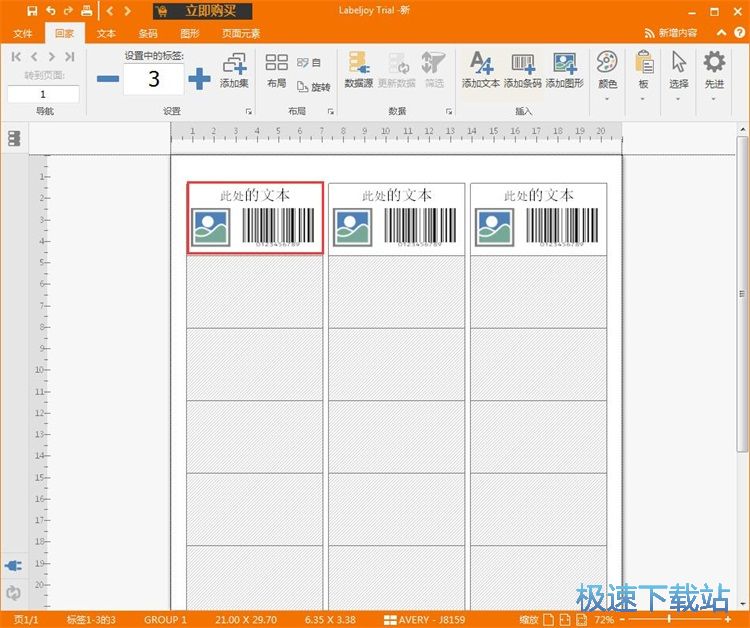Open the 颜色 color palette dropdown

tap(607, 77)
